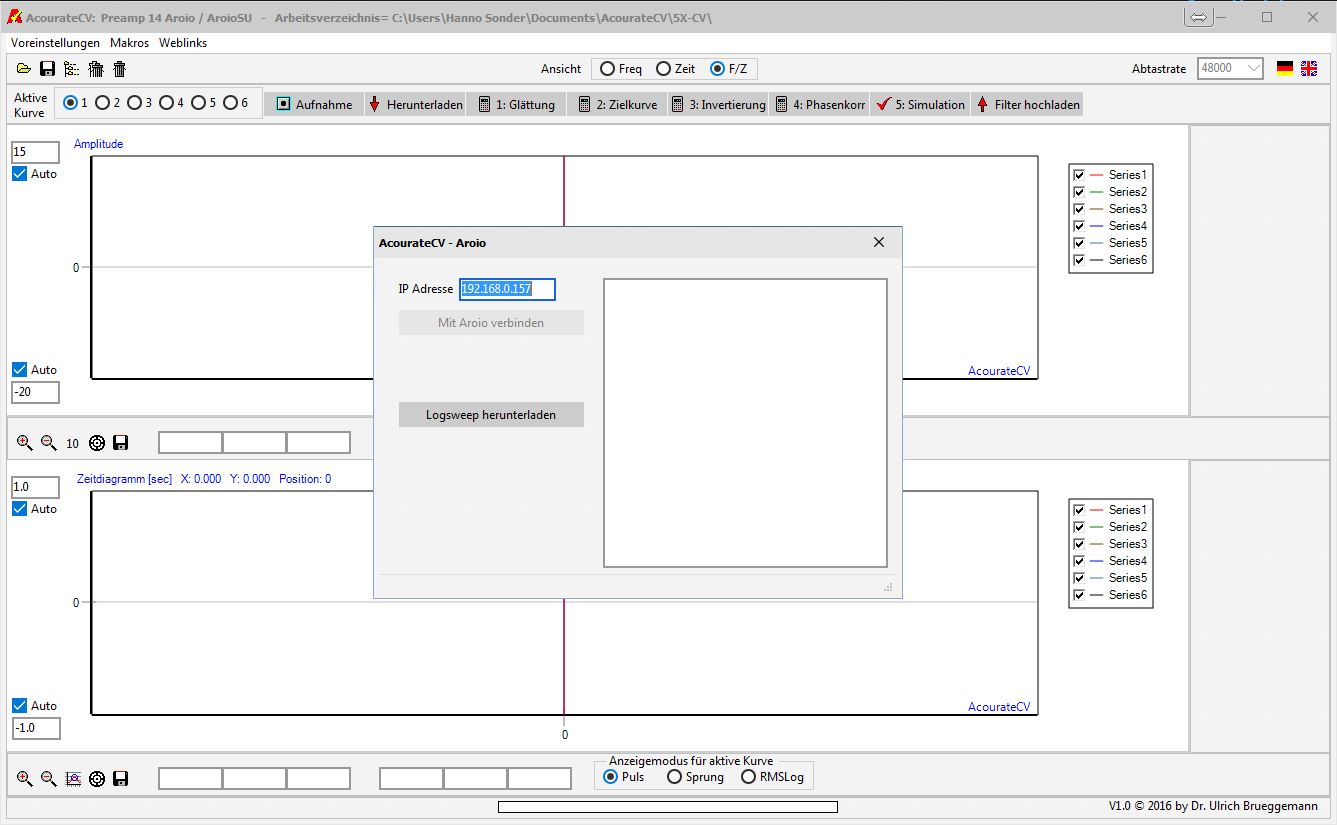Zoom out on the Zeitdiagramm chart

48,779
